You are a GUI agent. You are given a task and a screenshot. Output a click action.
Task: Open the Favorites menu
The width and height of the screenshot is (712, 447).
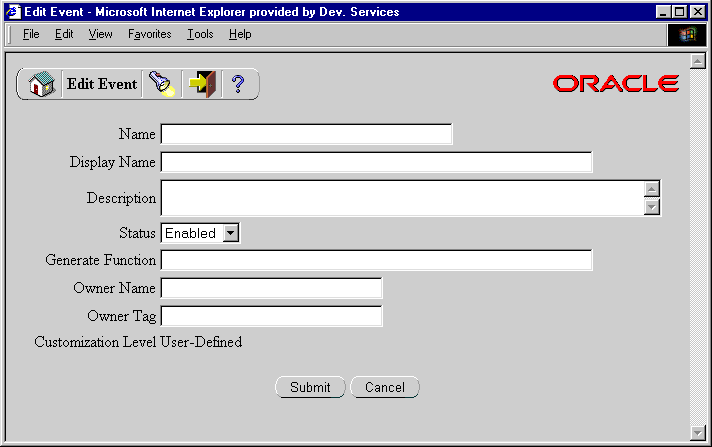click(149, 34)
